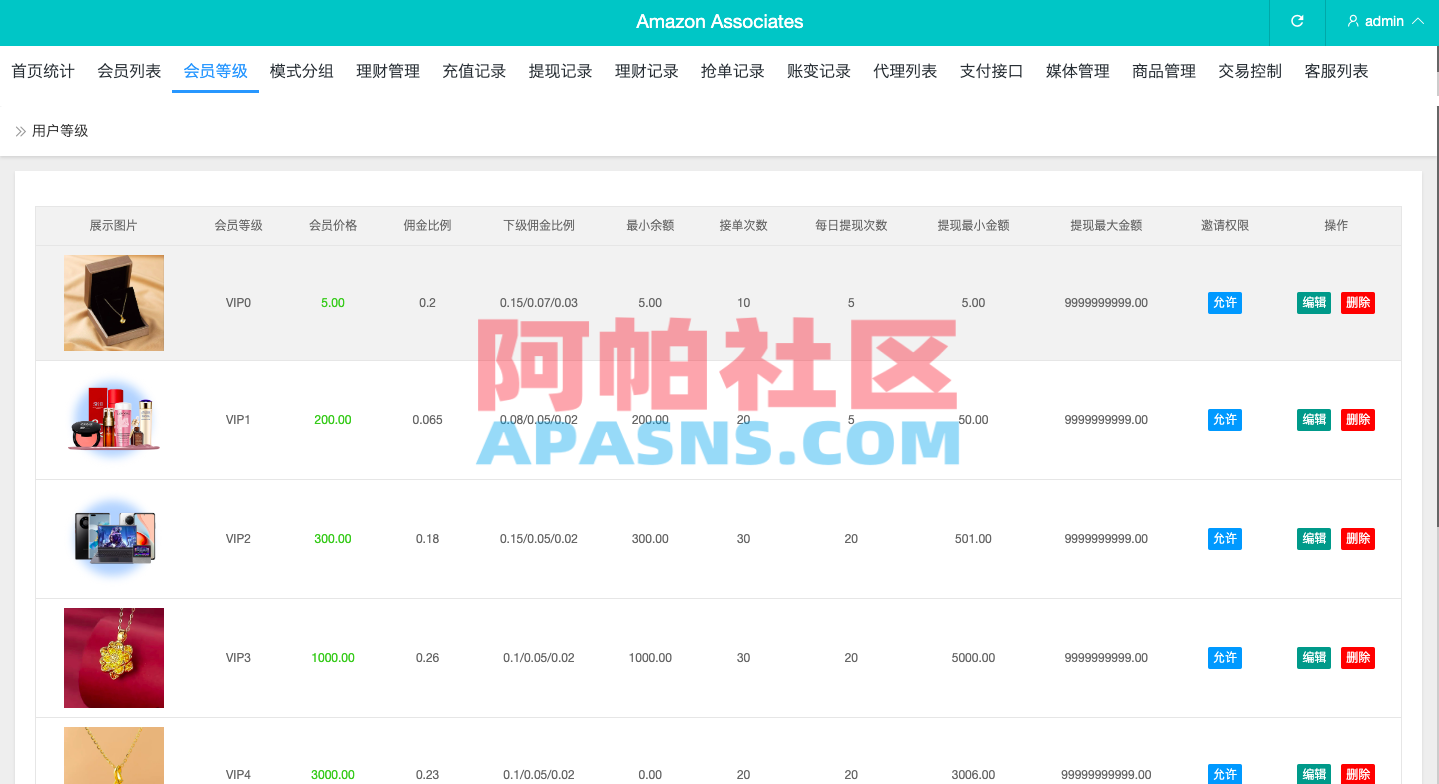This screenshot has width=1439, height=784.
Task: Click the VIP2 phones thumbnail
Action: click(x=114, y=539)
